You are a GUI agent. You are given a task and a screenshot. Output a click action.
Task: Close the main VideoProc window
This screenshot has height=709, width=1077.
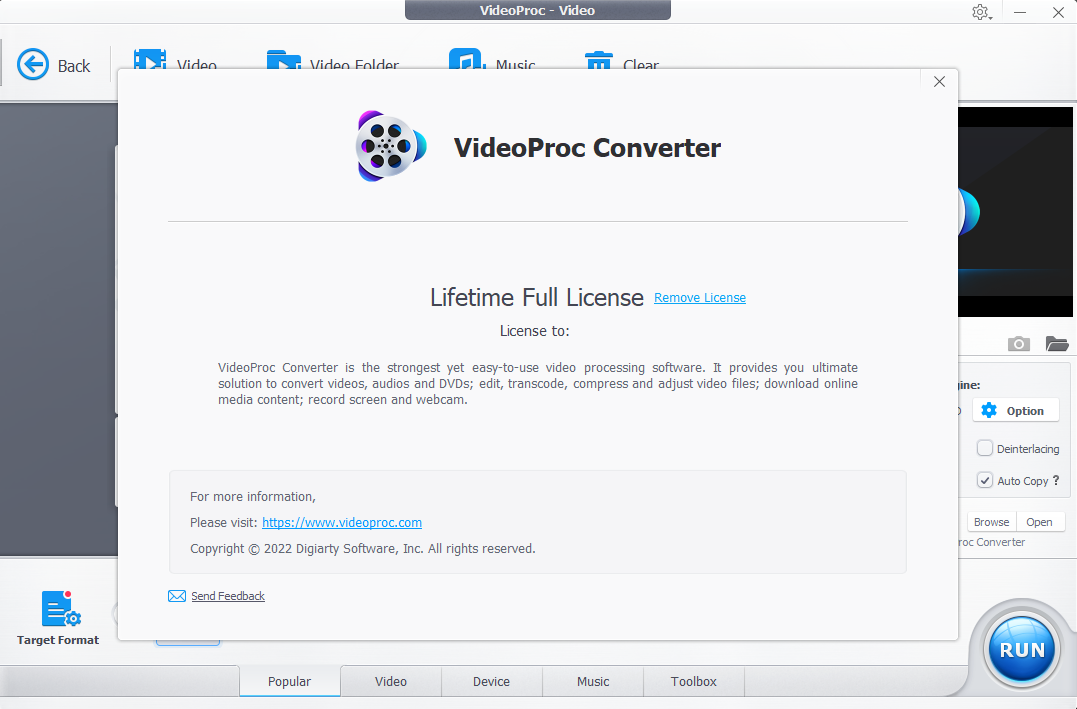pyautogui.click(x=1058, y=12)
